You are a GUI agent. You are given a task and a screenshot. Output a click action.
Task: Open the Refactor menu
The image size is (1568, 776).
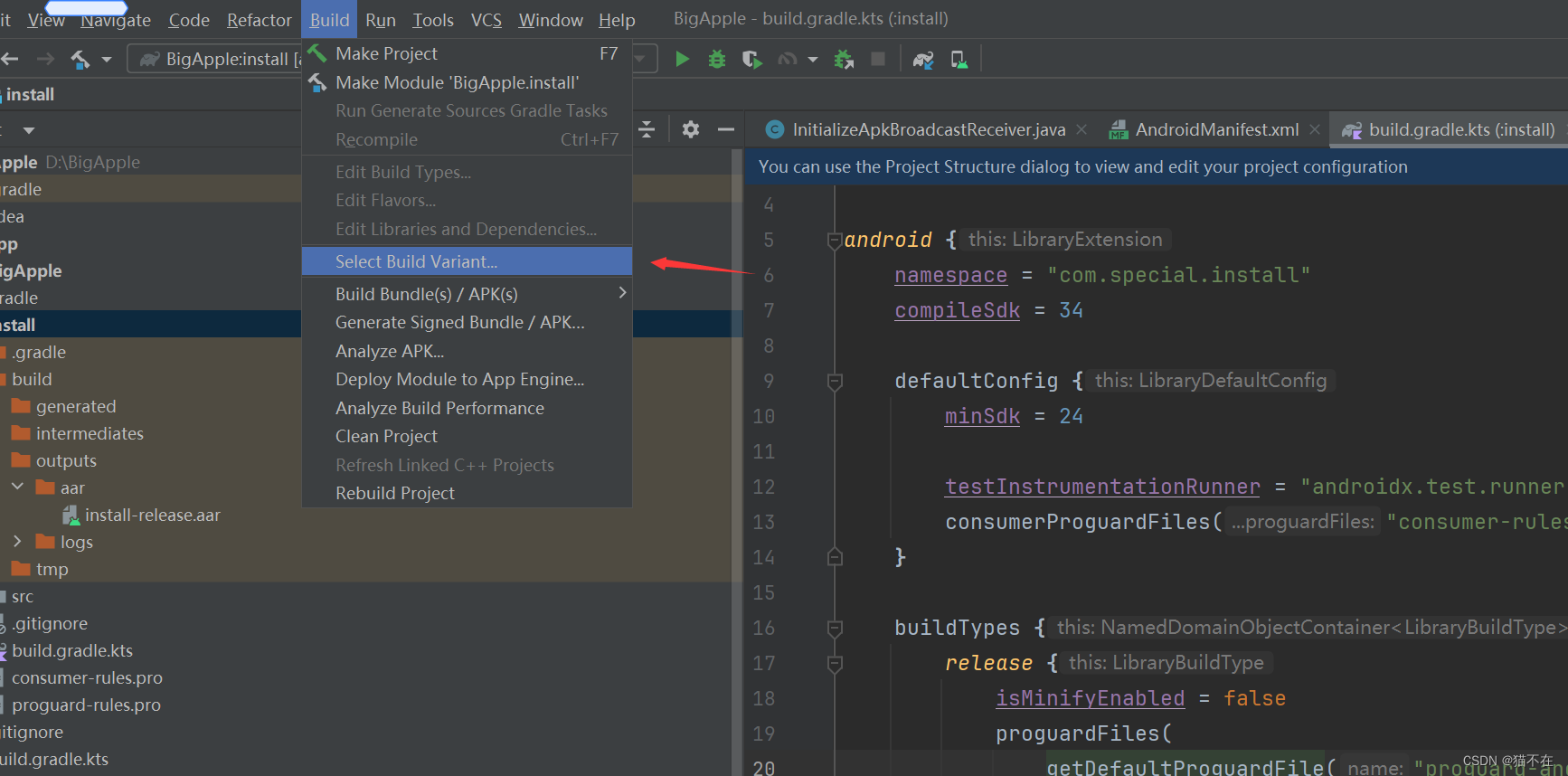[x=260, y=20]
